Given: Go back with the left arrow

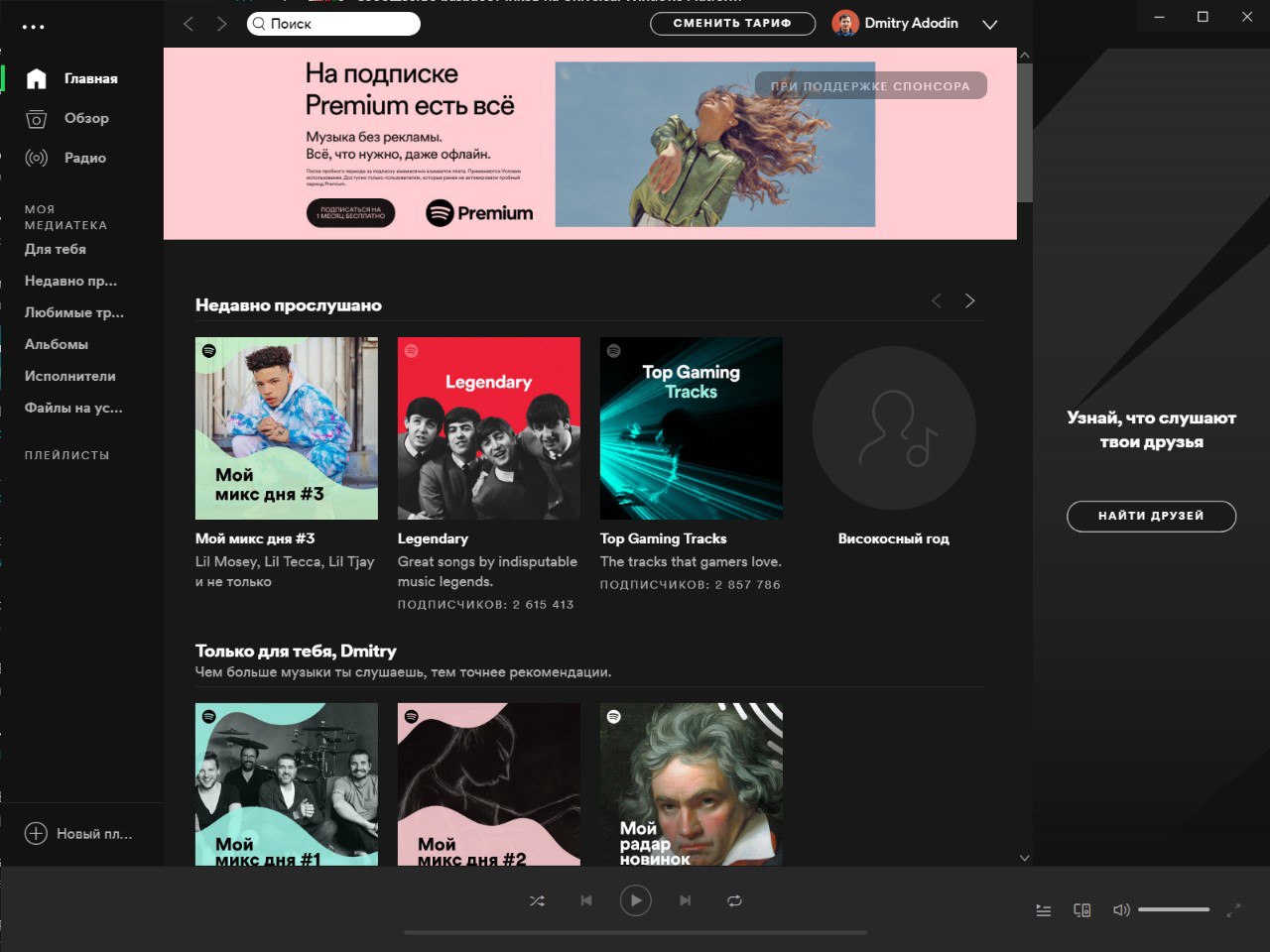Looking at the screenshot, I should coord(189,24).
